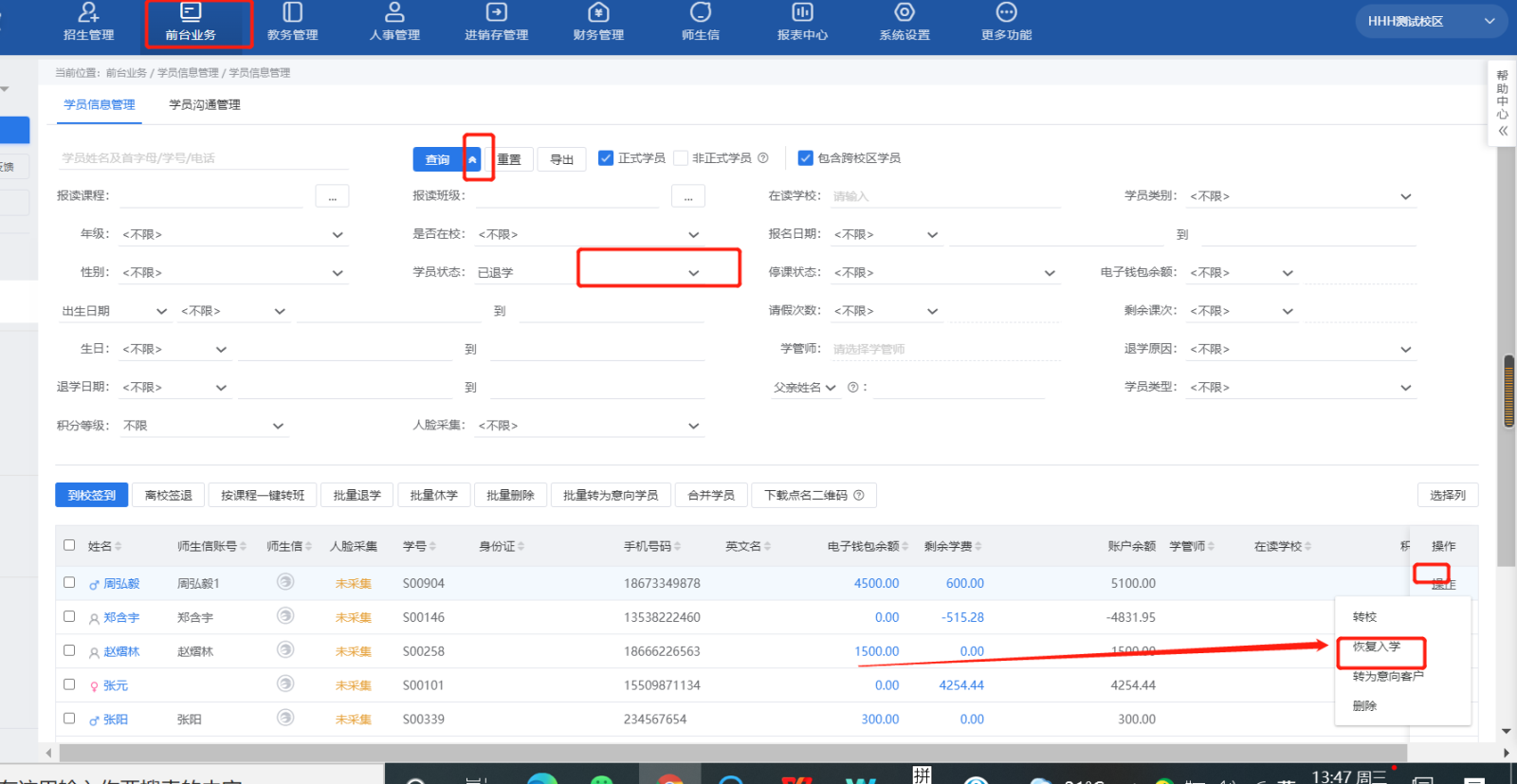Click the 选择列 column chooser button
Screen dimensions: 1517x784
[1448, 495]
